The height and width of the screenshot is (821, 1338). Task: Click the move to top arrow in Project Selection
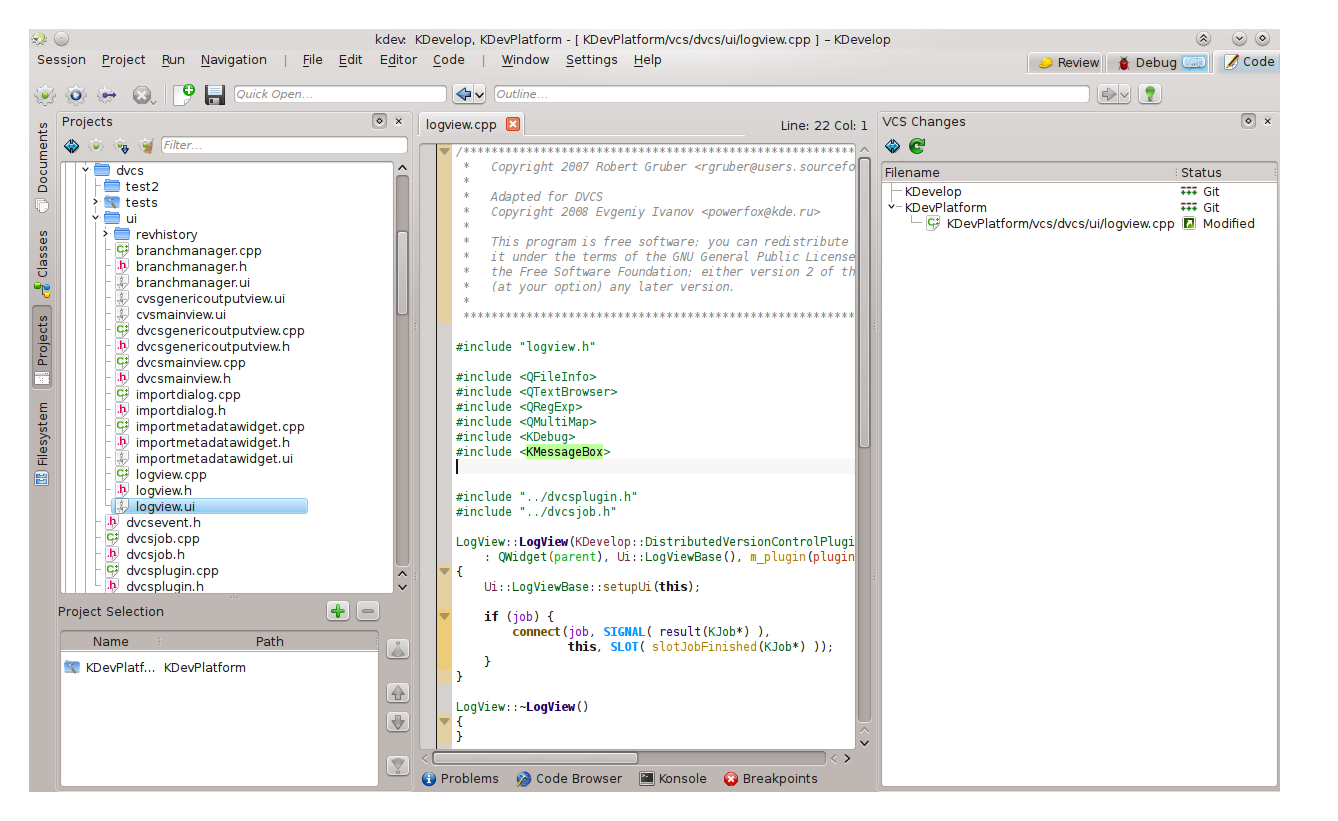398,649
